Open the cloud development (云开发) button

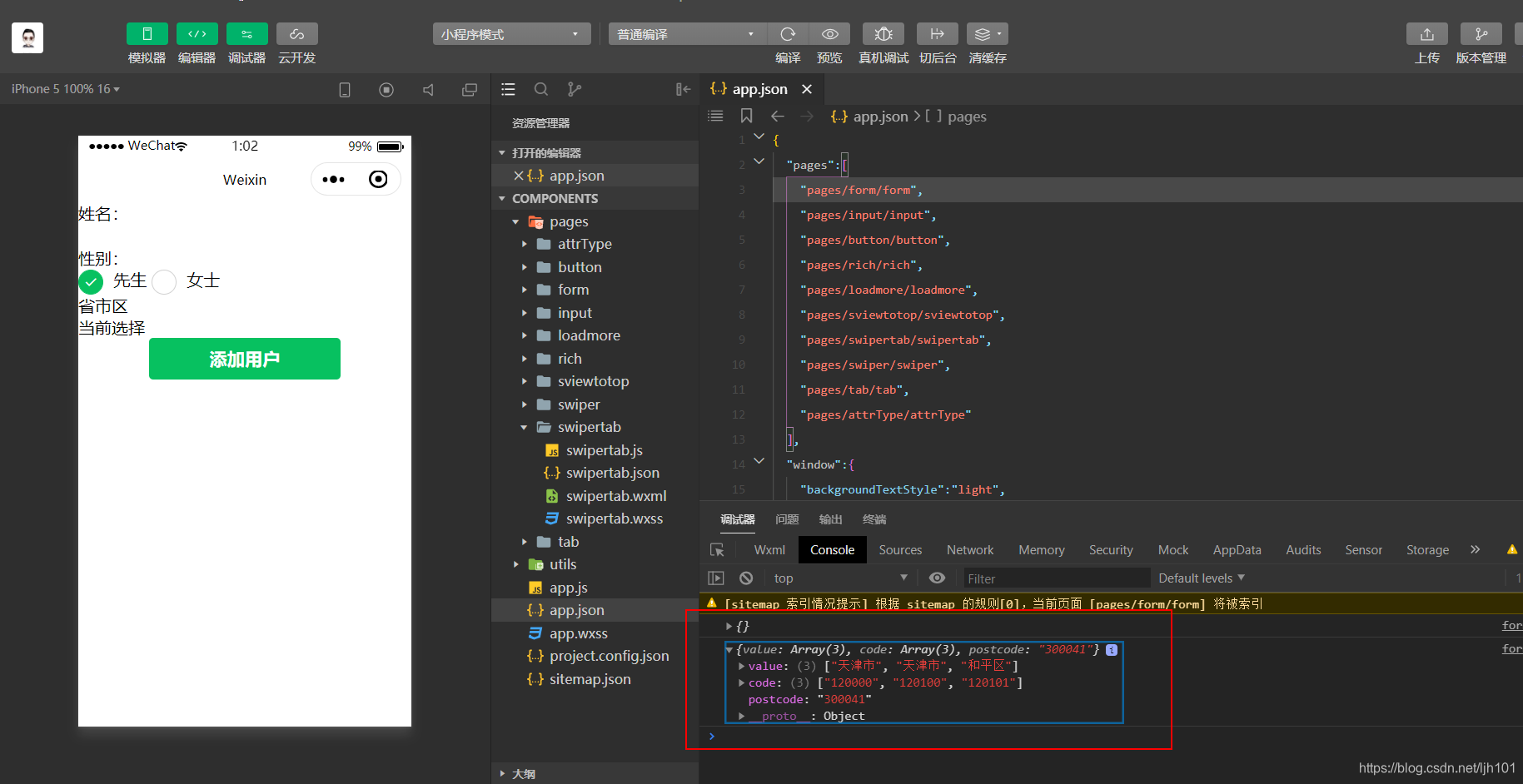(x=296, y=34)
